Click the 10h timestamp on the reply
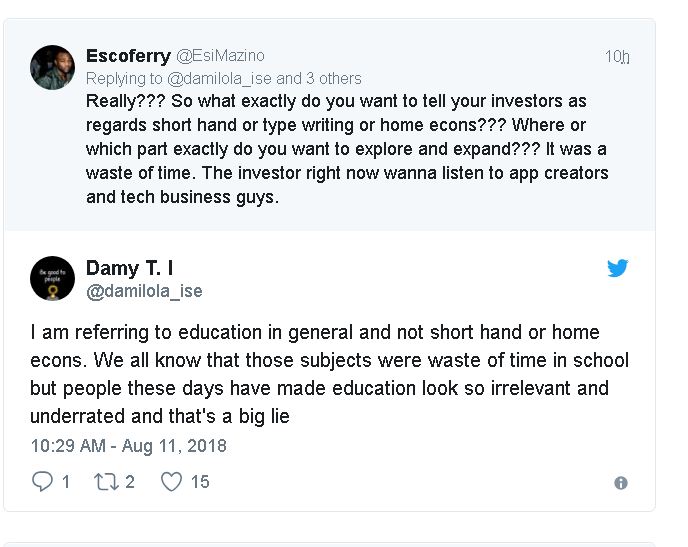The height and width of the screenshot is (547, 688). [x=616, y=57]
